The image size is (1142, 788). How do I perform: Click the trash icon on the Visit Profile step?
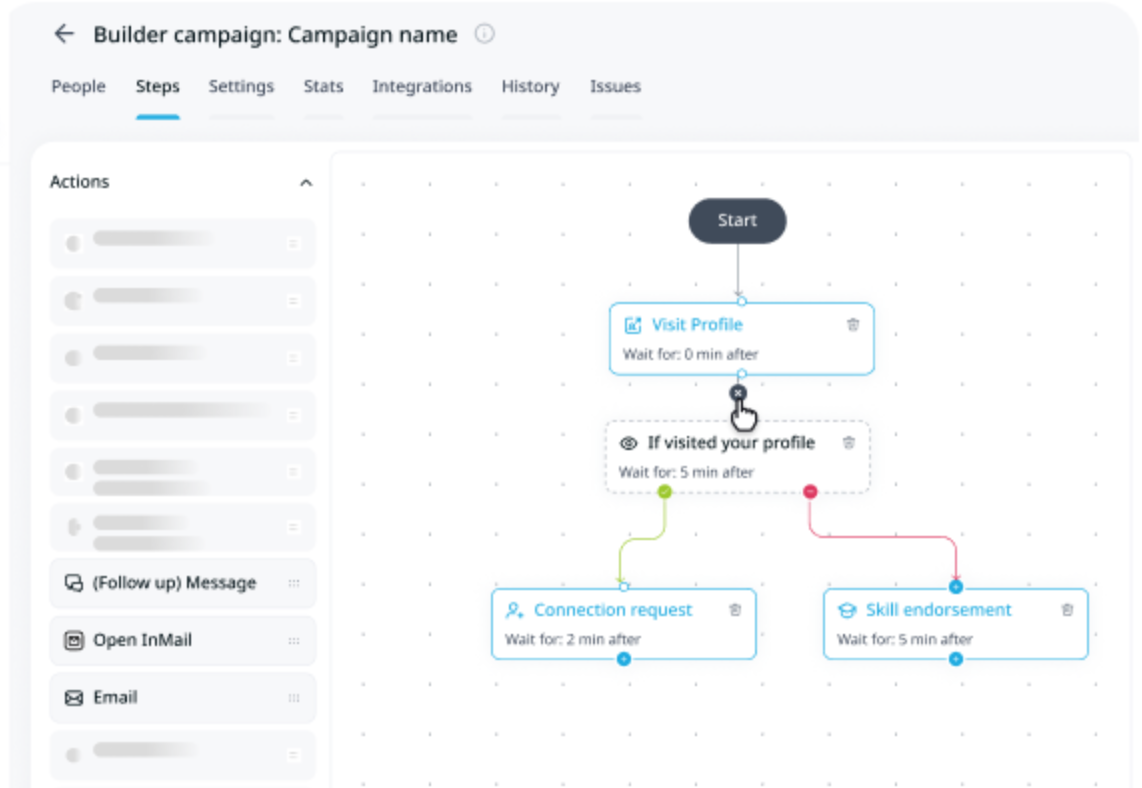[x=854, y=324]
